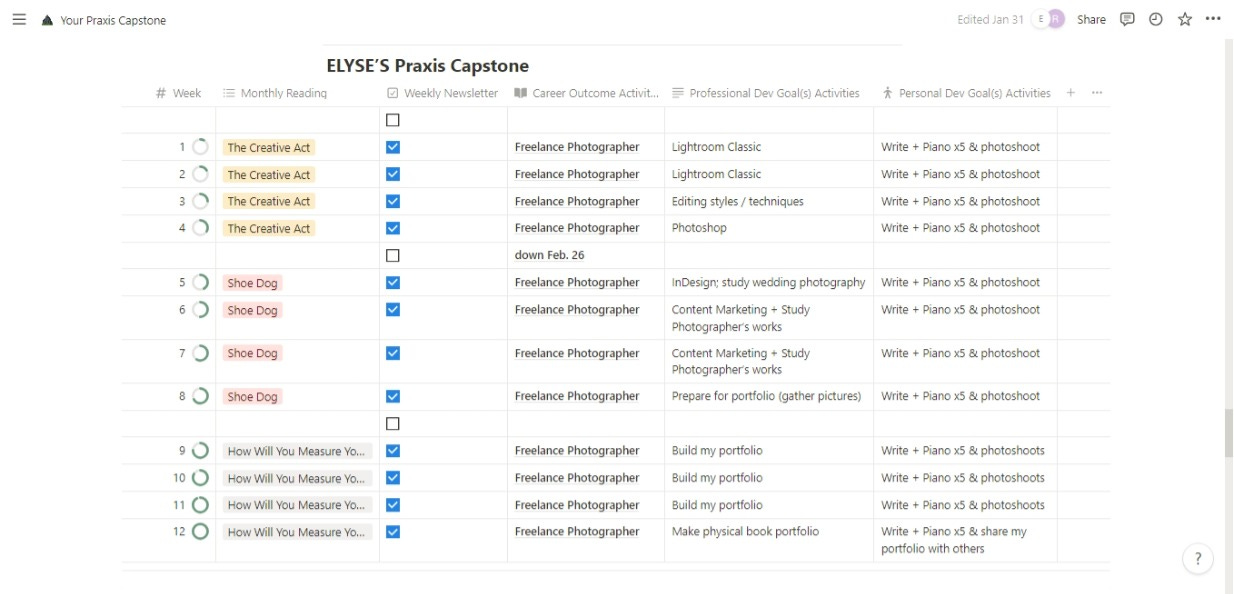Check the empty box in down Feb. 26 row
Image resolution: width=1234 pixels, height=594 pixels.
[393, 255]
